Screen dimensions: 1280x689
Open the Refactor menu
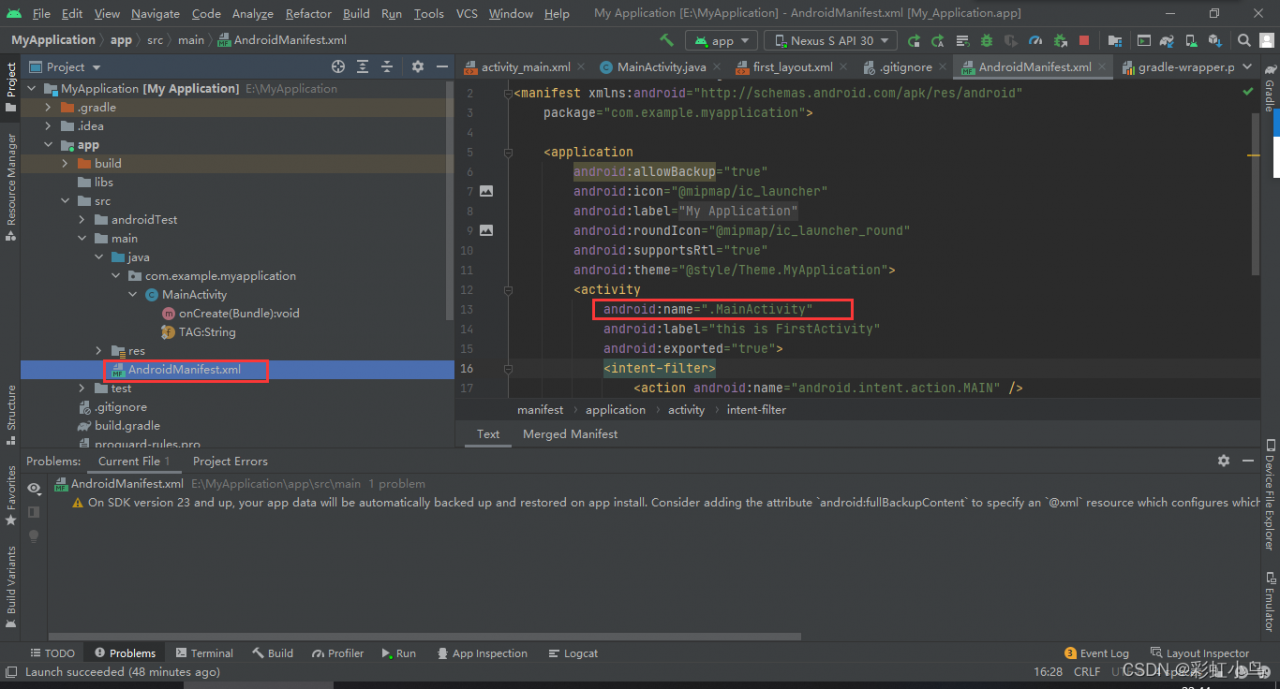(308, 13)
